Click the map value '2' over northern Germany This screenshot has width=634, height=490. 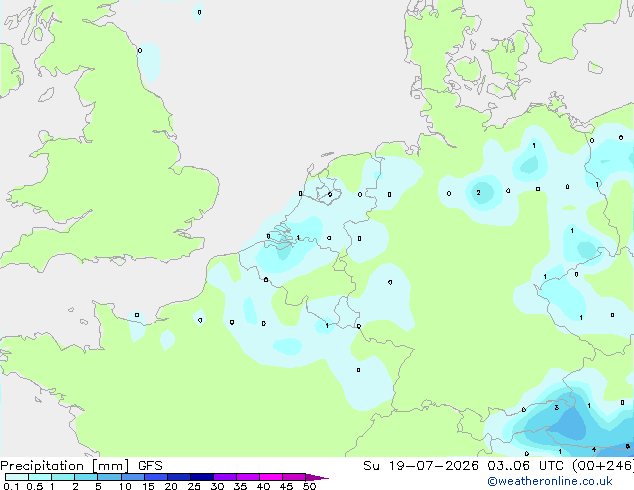[x=478, y=192]
